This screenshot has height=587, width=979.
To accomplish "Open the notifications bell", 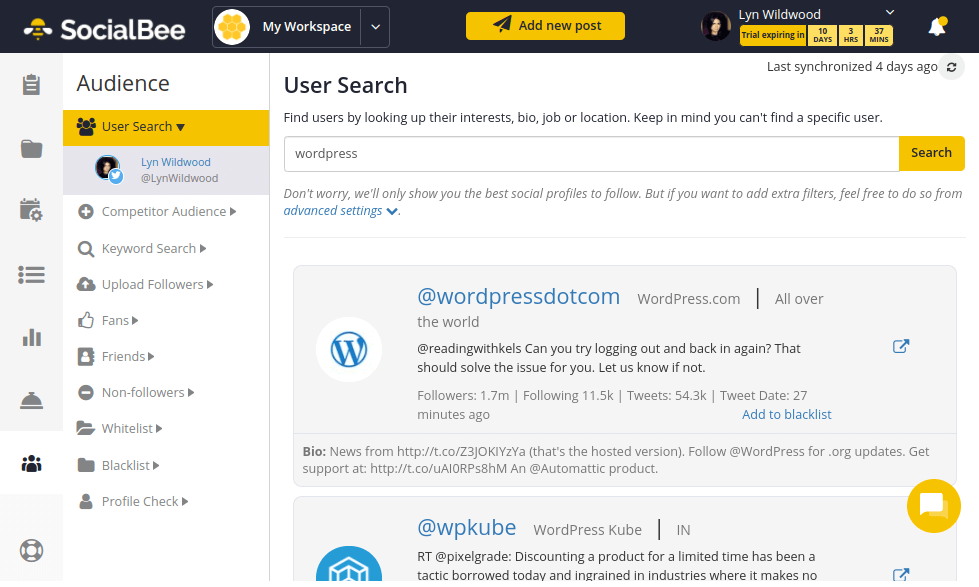I will click(x=937, y=26).
